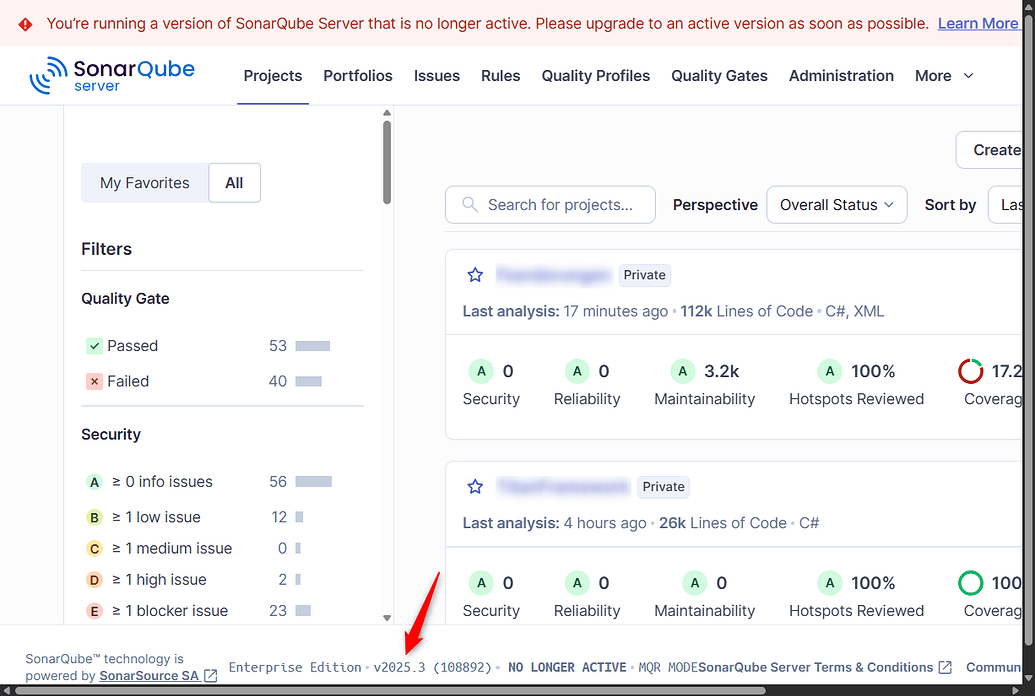Open the Overall Status perspective dropdown
Image resolution: width=1035 pixels, height=696 pixels.
click(x=836, y=204)
